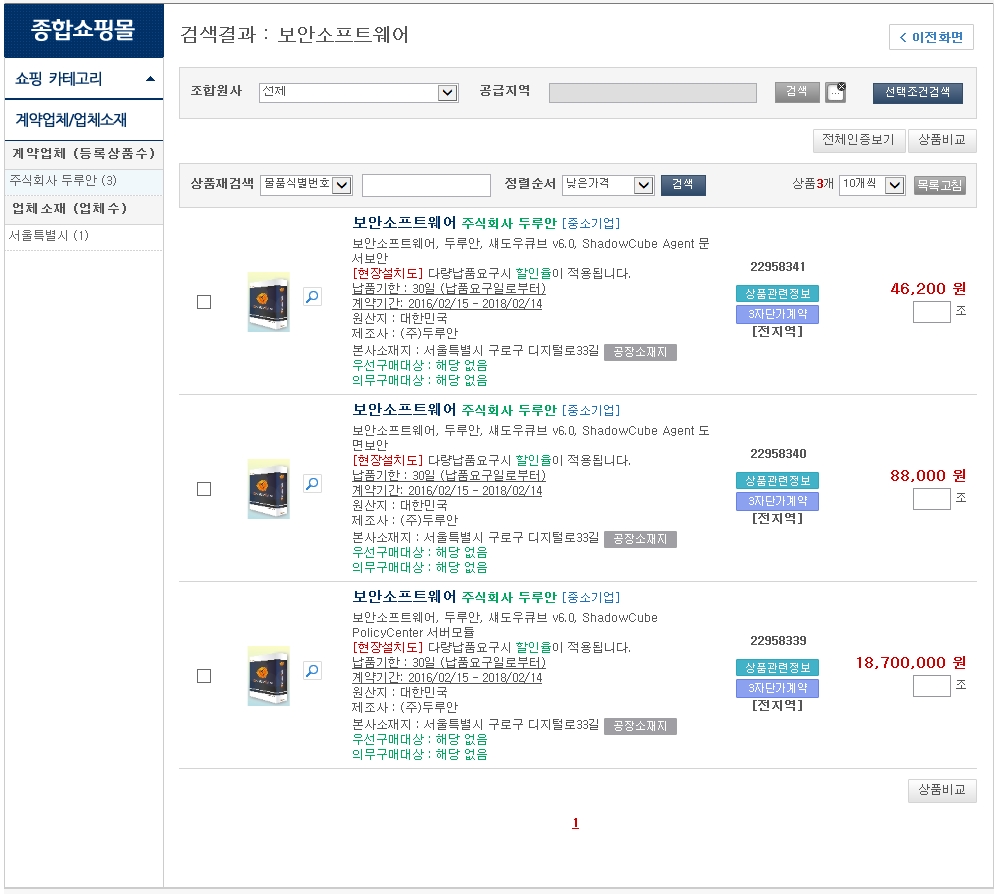Click 공장소재지 button on first product
The height and width of the screenshot is (894, 1001).
pos(640,352)
